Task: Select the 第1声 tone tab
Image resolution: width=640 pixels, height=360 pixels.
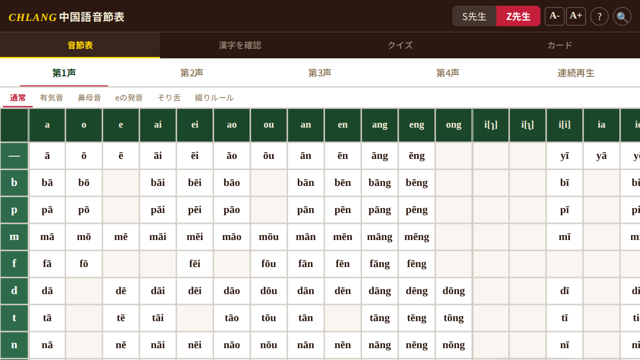Action: (x=64, y=73)
